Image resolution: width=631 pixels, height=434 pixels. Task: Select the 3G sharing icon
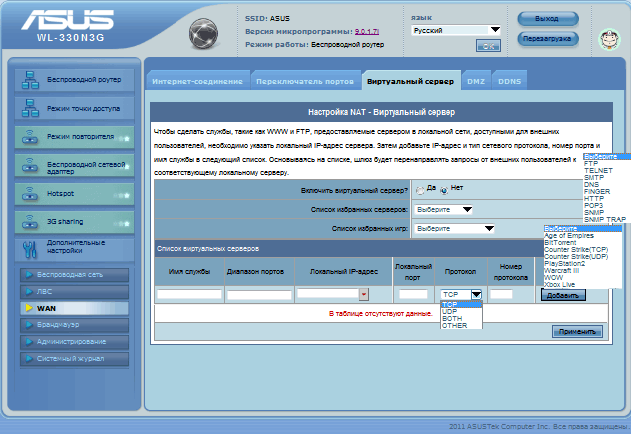point(29,220)
